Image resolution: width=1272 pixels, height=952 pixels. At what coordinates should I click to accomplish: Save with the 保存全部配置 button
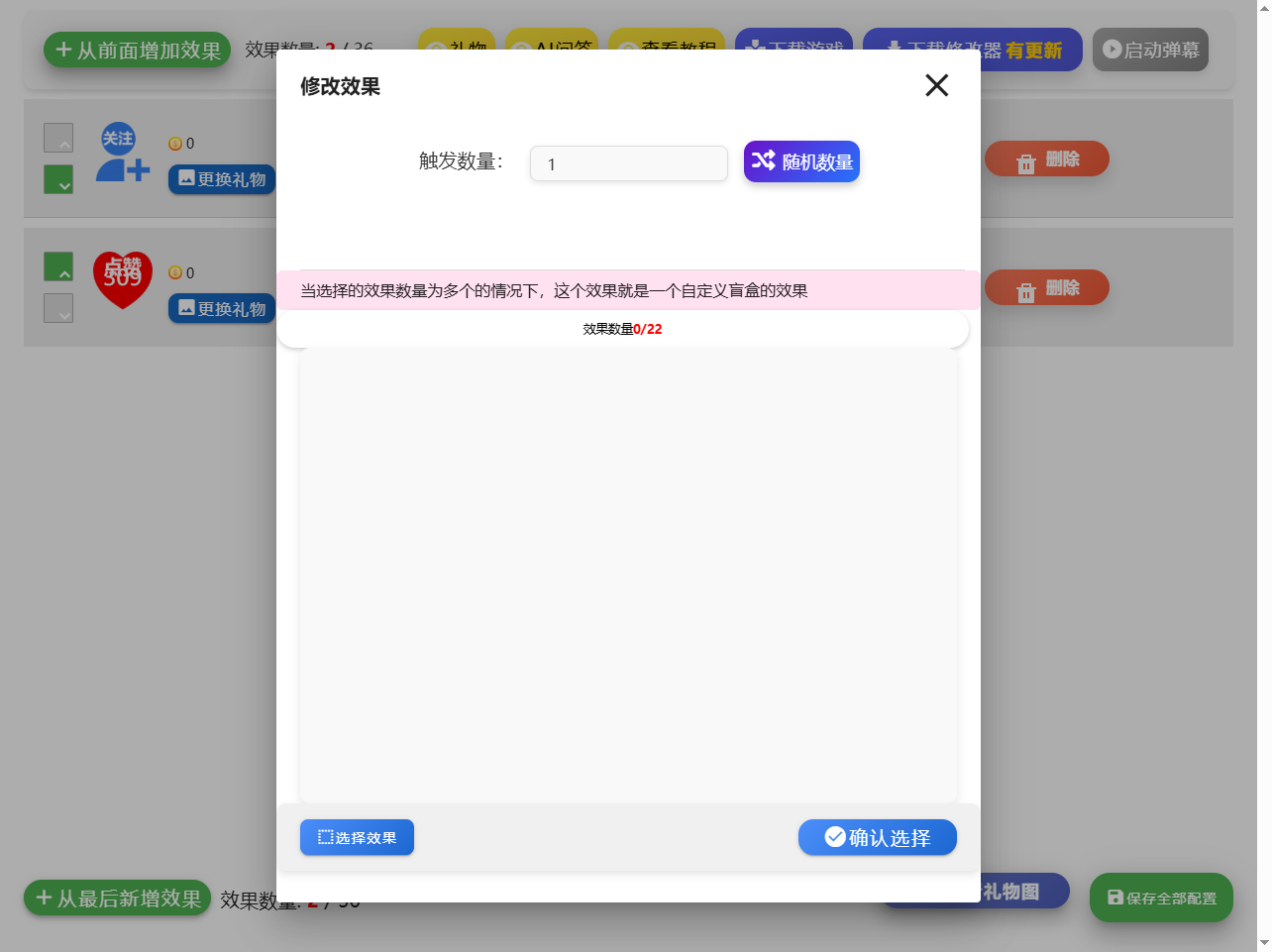pos(1160,898)
